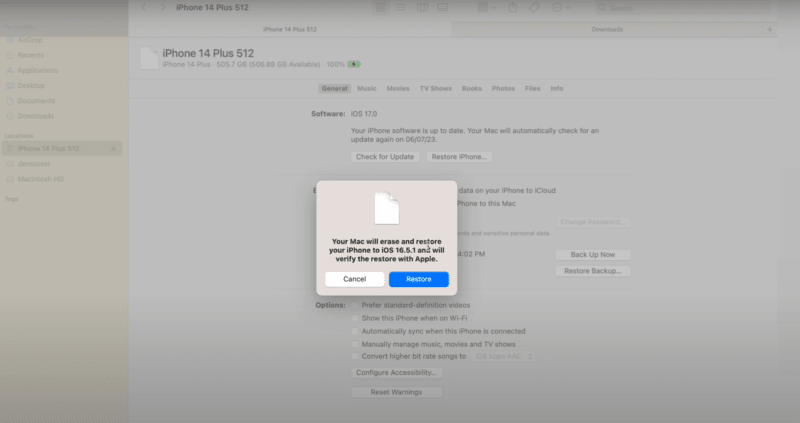Click the iOS 17.0 software version text
Image resolution: width=800 pixels, height=423 pixels.
pyautogui.click(x=364, y=114)
